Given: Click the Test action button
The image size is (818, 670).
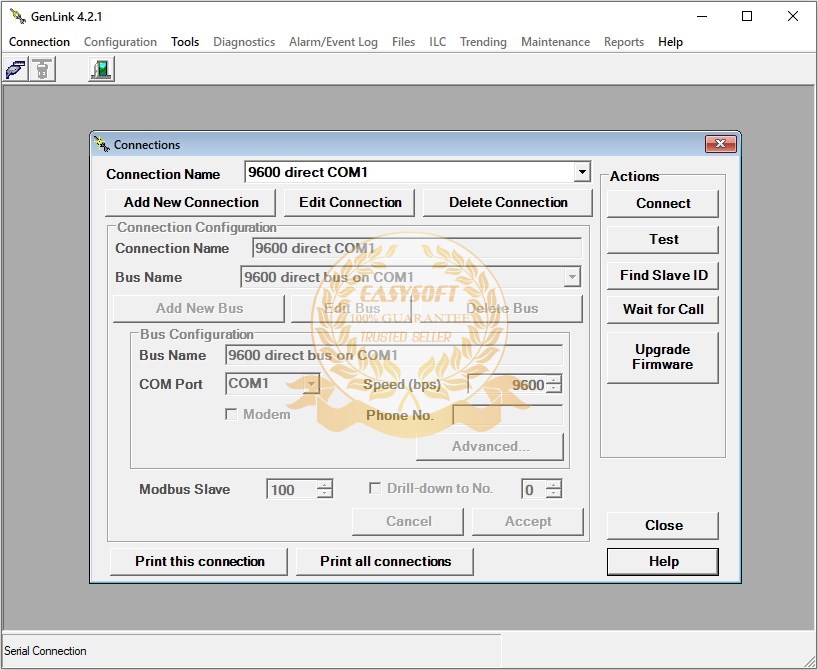Looking at the screenshot, I should pyautogui.click(x=663, y=240).
